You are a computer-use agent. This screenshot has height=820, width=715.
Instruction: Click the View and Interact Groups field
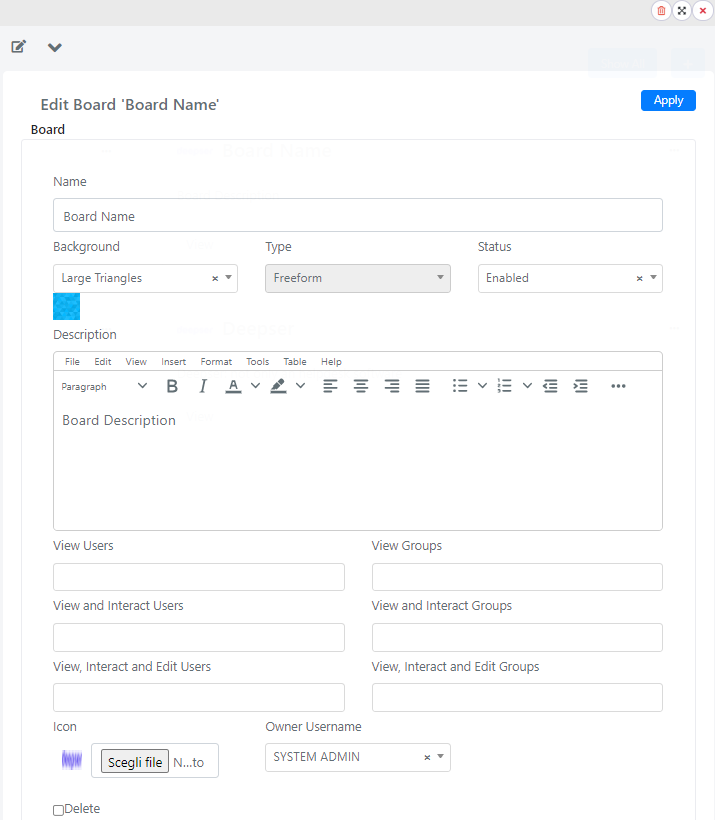517,637
